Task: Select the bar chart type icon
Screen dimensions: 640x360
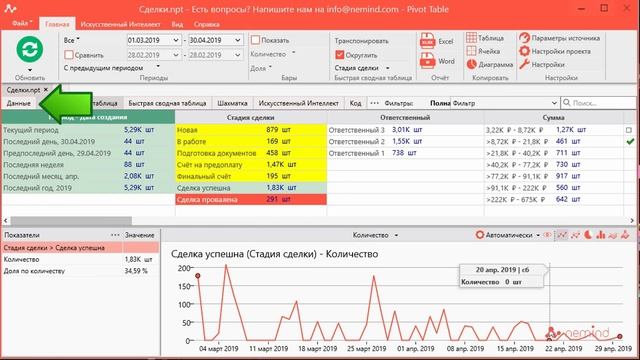Action: (x=600, y=235)
